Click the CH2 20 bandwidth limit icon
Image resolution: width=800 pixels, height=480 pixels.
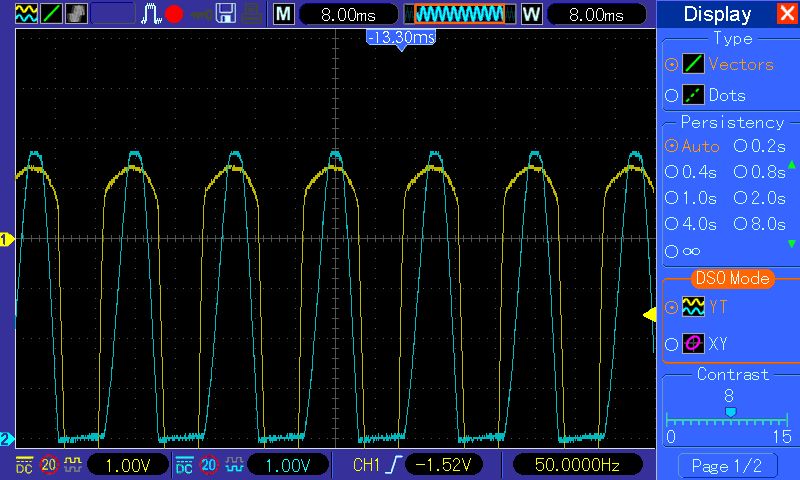[208, 465]
